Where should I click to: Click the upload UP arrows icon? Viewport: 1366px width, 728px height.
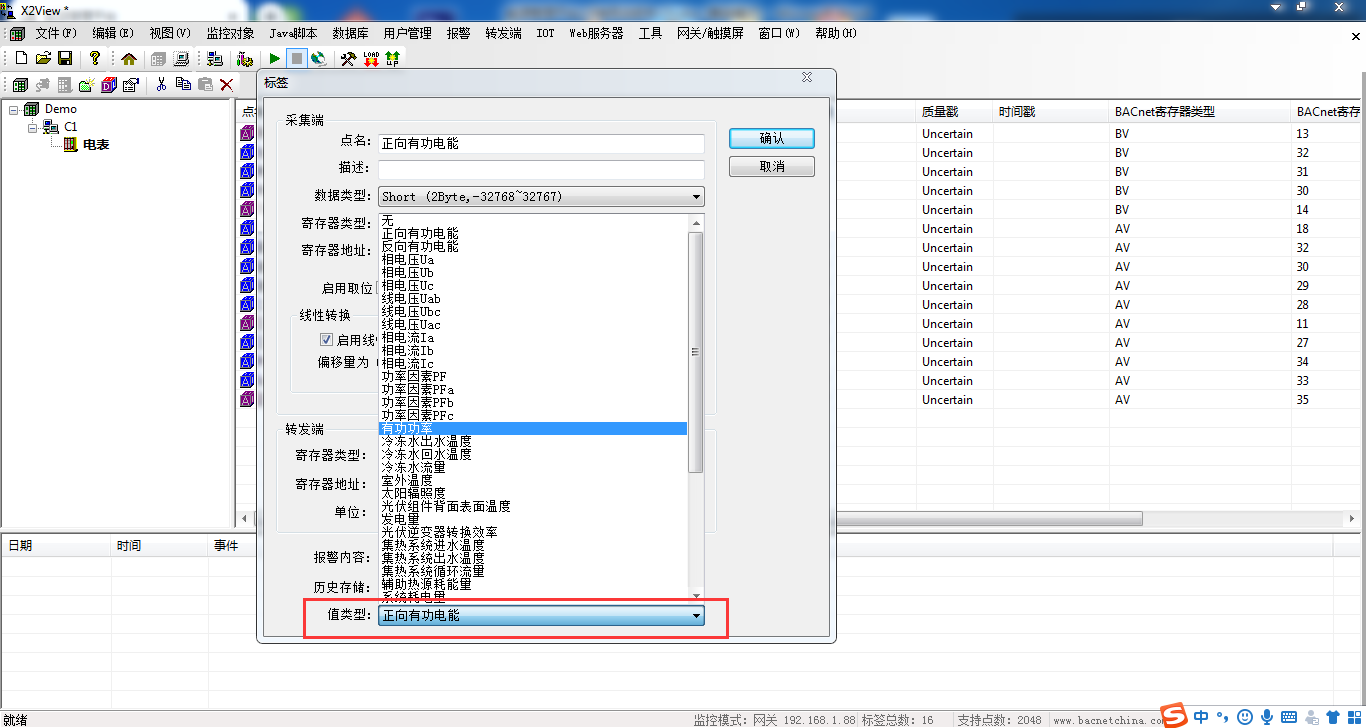392,59
